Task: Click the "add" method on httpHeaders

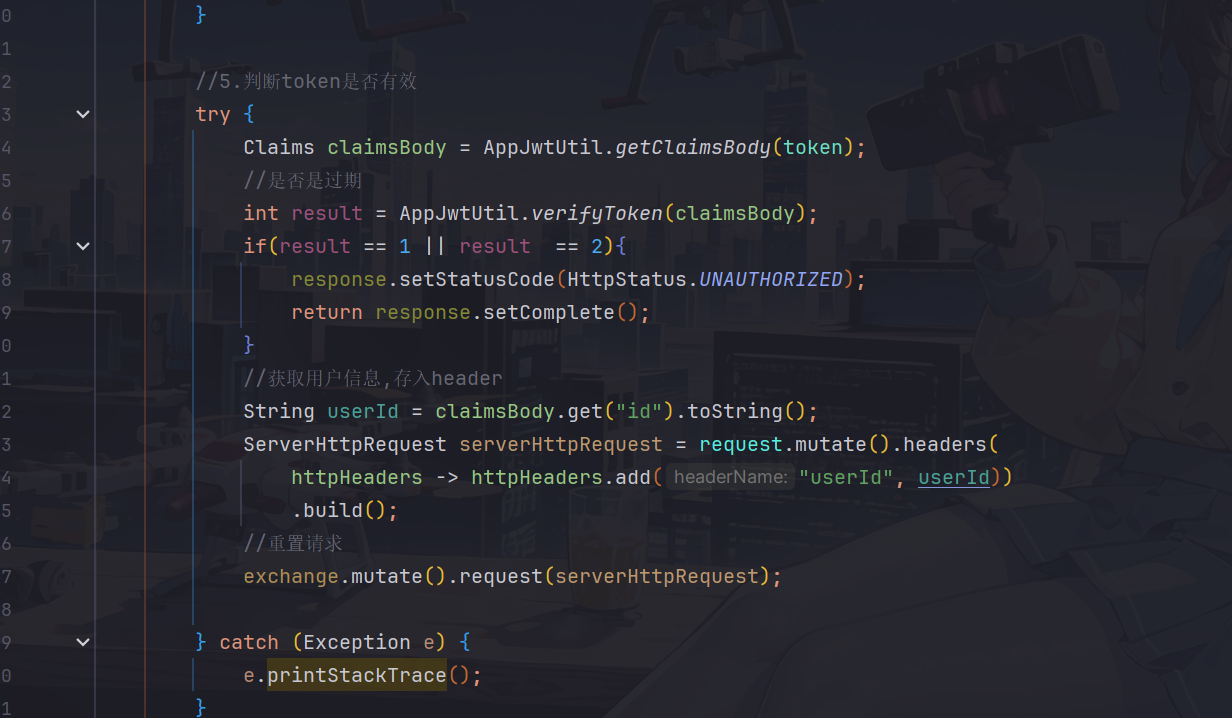Action: click(633, 477)
